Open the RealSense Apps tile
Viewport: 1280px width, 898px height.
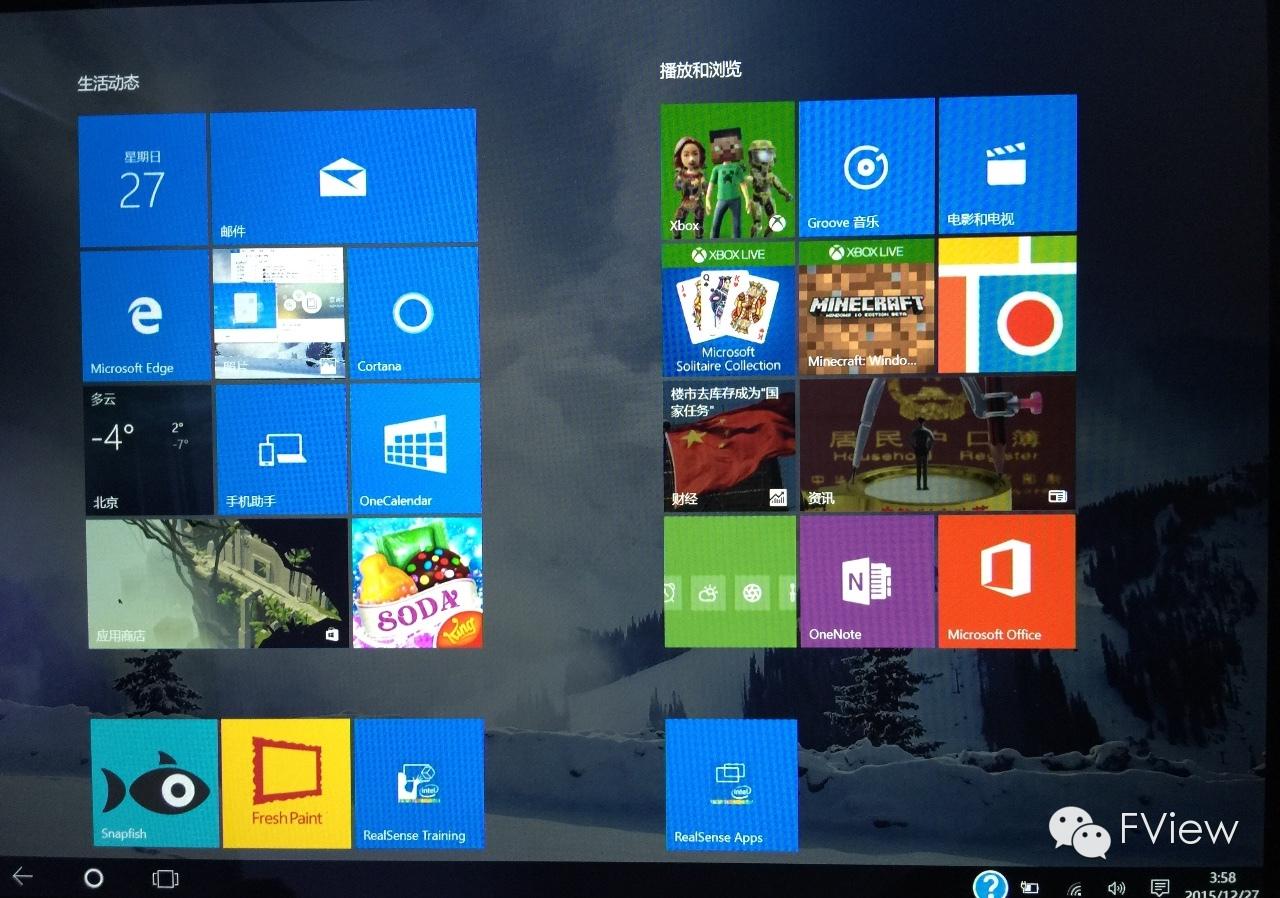click(731, 785)
